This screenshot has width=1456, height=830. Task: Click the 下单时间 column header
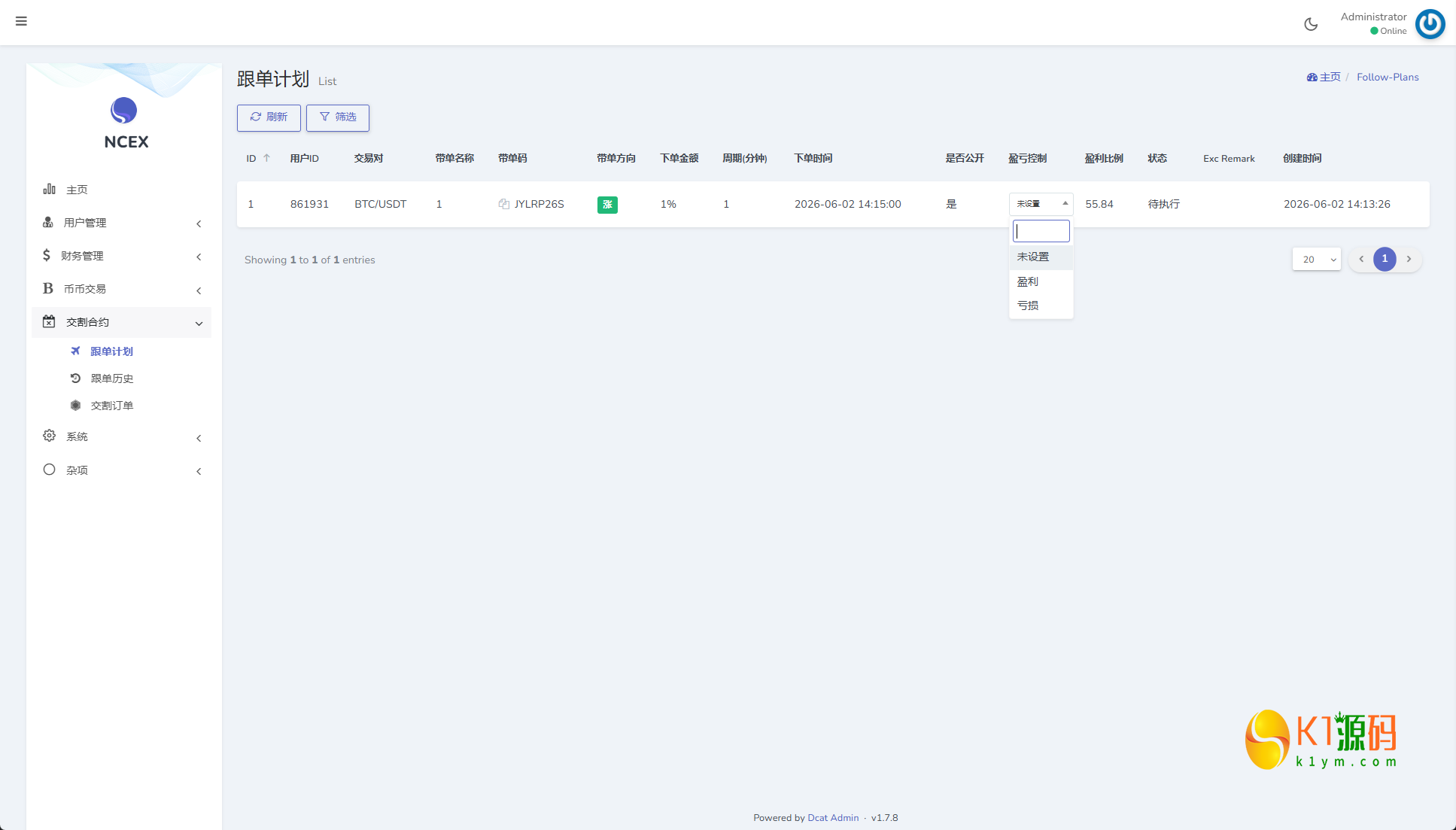tap(813, 158)
